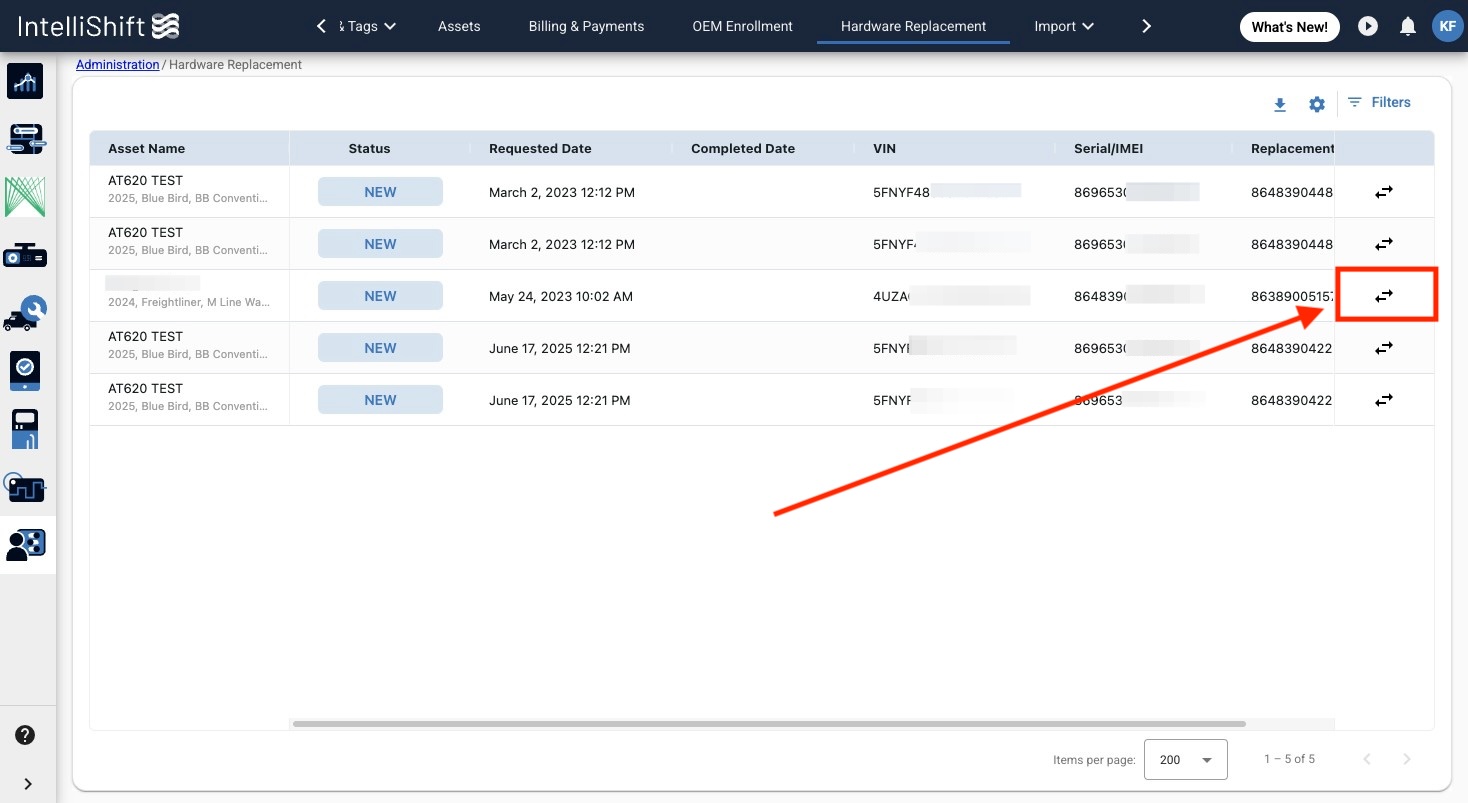Open the notifications bell
The image size is (1468, 803).
[x=1408, y=27]
